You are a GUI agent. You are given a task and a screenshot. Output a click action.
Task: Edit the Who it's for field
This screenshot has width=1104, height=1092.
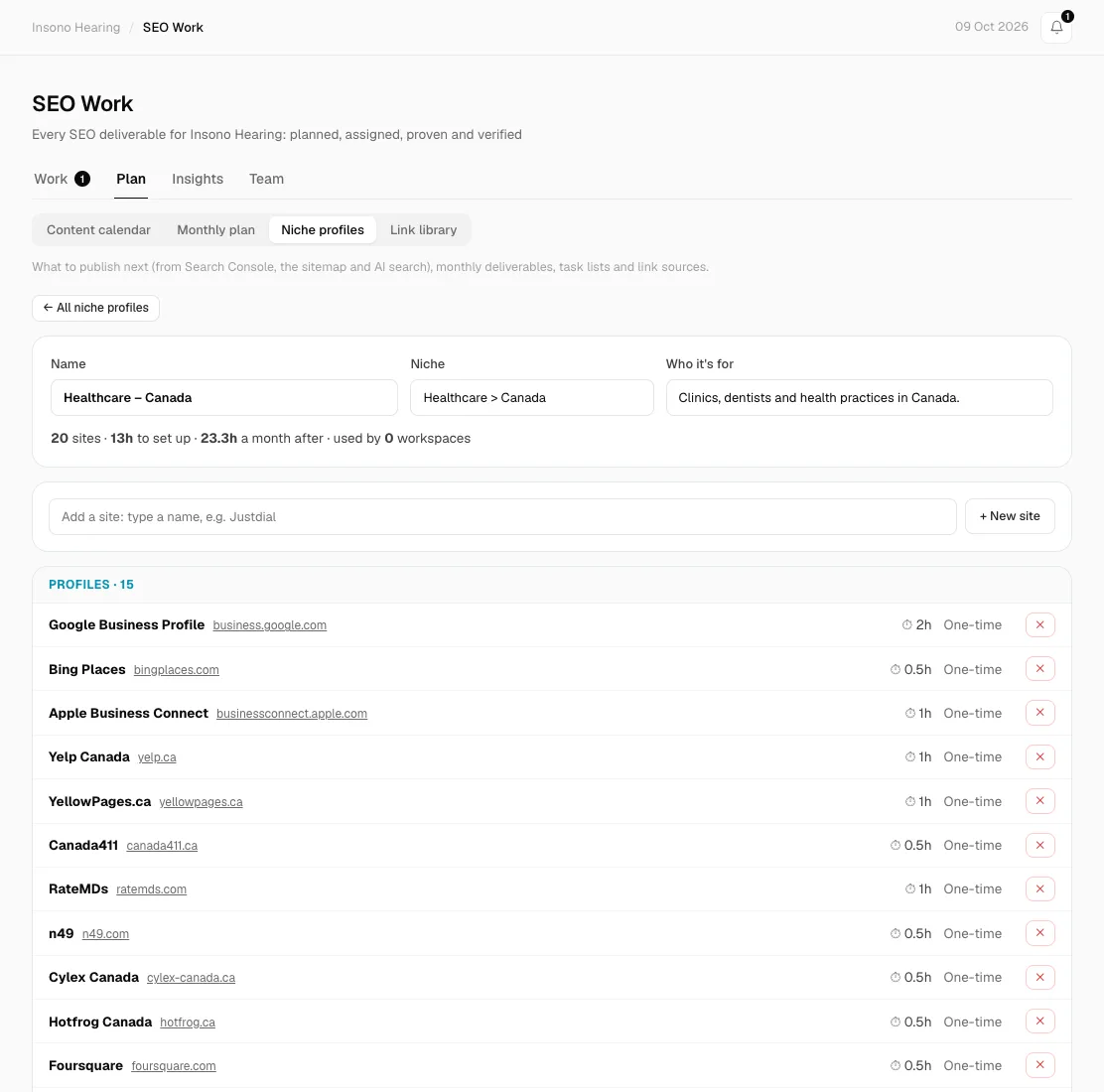(x=859, y=398)
